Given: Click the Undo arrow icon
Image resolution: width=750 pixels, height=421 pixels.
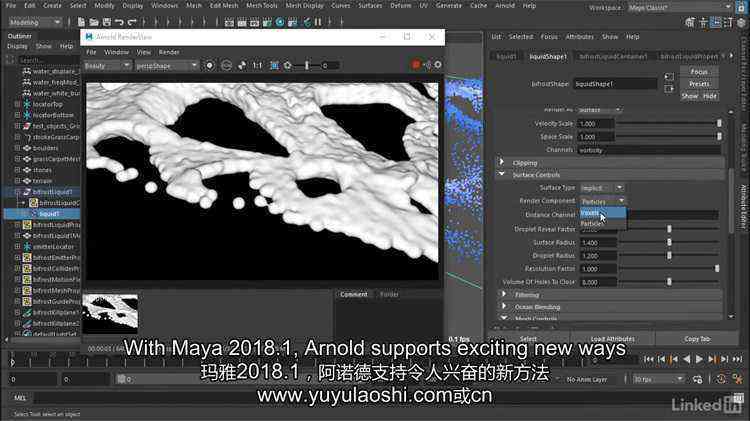Looking at the screenshot, I should click(x=119, y=22).
